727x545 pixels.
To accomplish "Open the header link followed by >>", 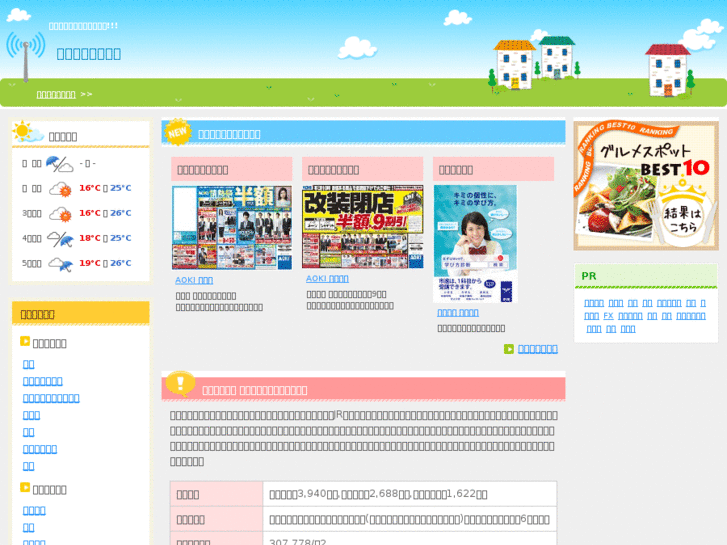I will 56,95.
